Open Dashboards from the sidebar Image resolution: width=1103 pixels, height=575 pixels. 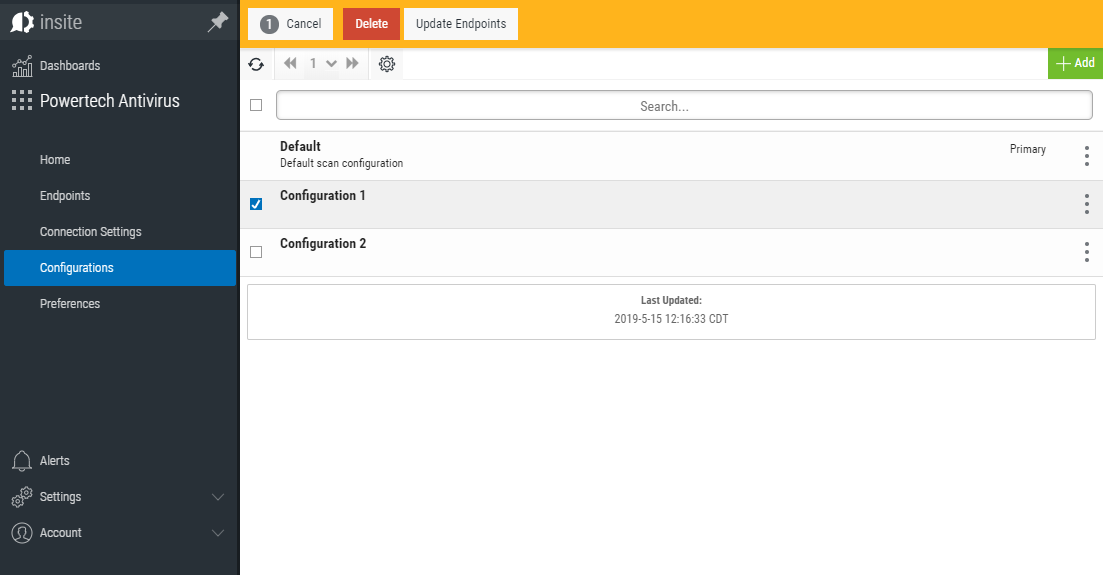pyautogui.click(x=70, y=65)
